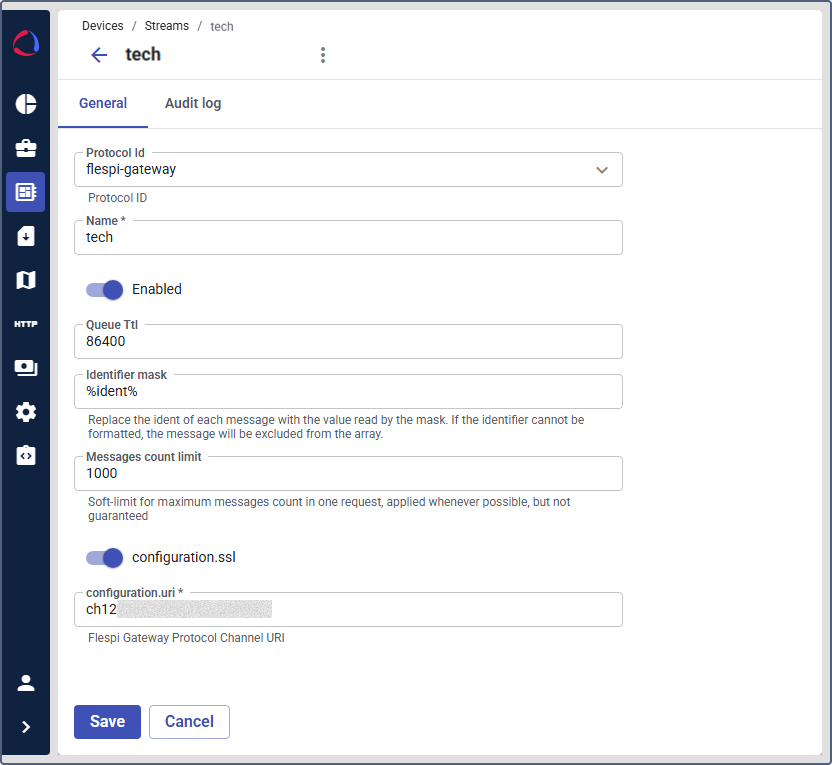Click the Save button
The height and width of the screenshot is (765, 832).
pyautogui.click(x=107, y=722)
